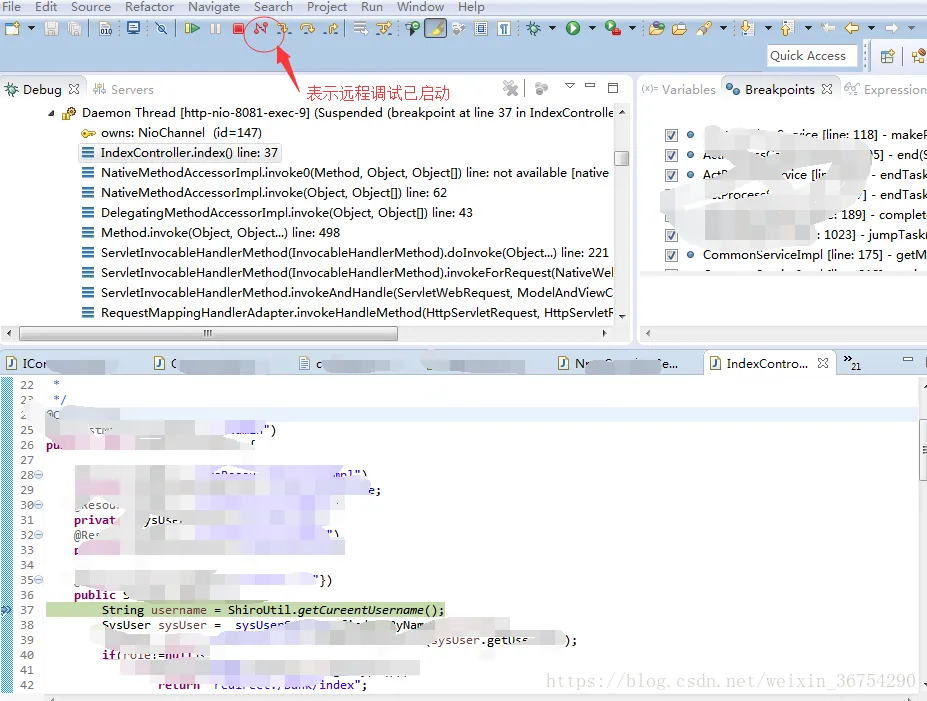Viewport: 927px width, 701px height.
Task: Click the New wizard icon in toolbar
Action: (12, 28)
